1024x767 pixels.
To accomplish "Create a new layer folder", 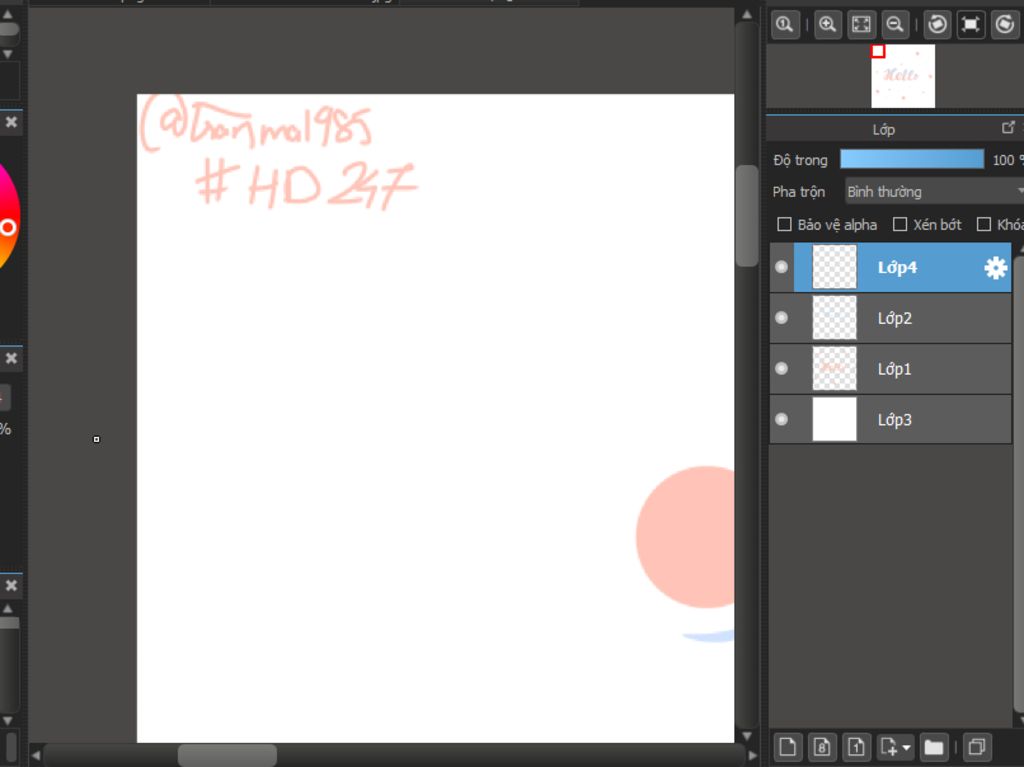I will pyautogui.click(x=934, y=746).
